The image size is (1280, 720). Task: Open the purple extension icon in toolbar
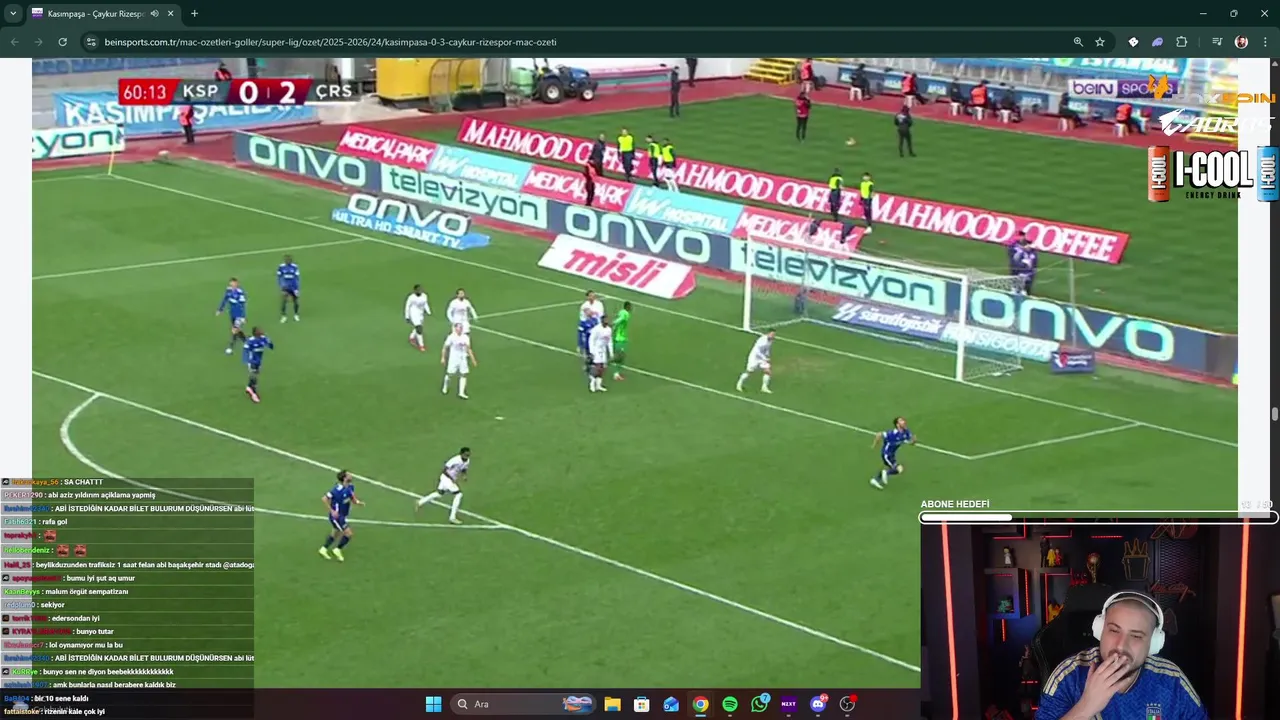[x=1157, y=42]
